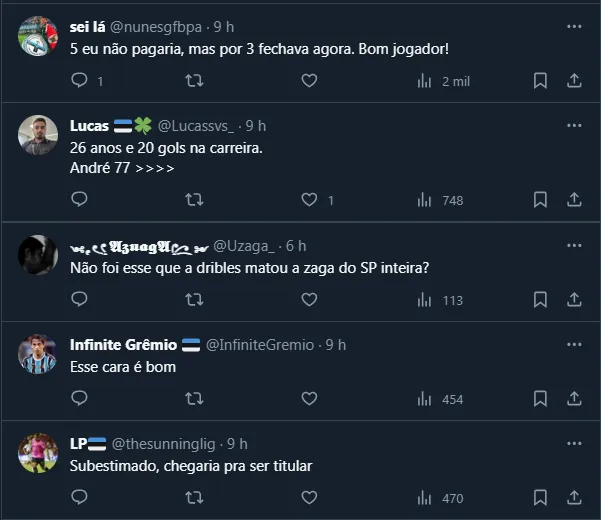View the 113 views count on Uzaga_'s tweet
Image resolution: width=601 pixels, height=520 pixels.
pyautogui.click(x=443, y=299)
